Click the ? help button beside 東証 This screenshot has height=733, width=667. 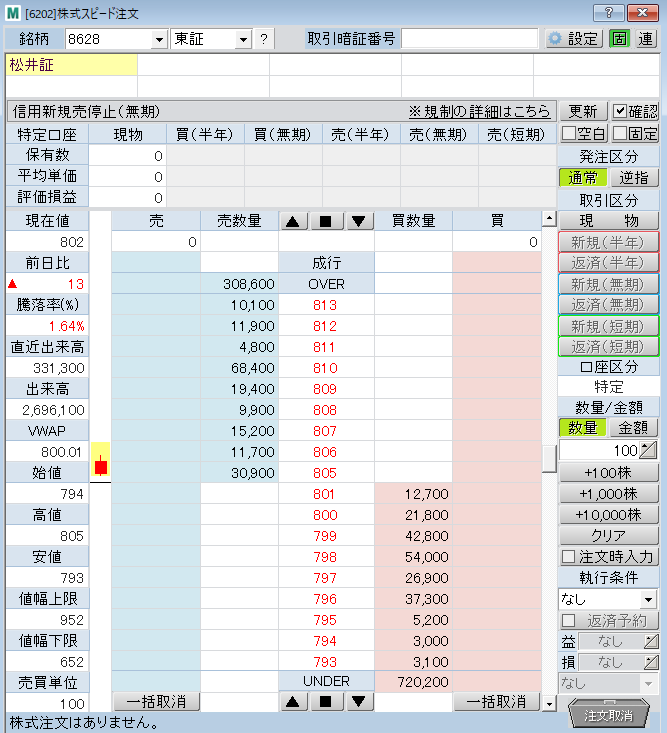(263, 39)
